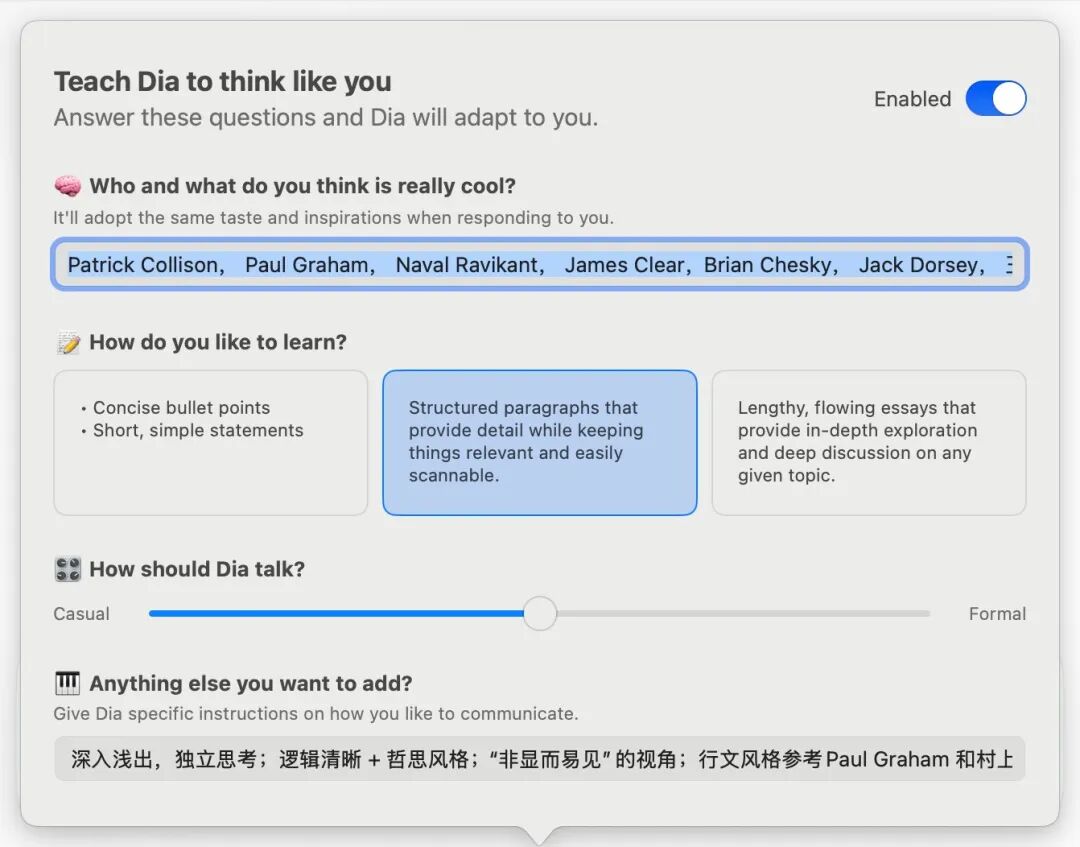
Task: Click the Enabled label text
Action: (x=912, y=99)
